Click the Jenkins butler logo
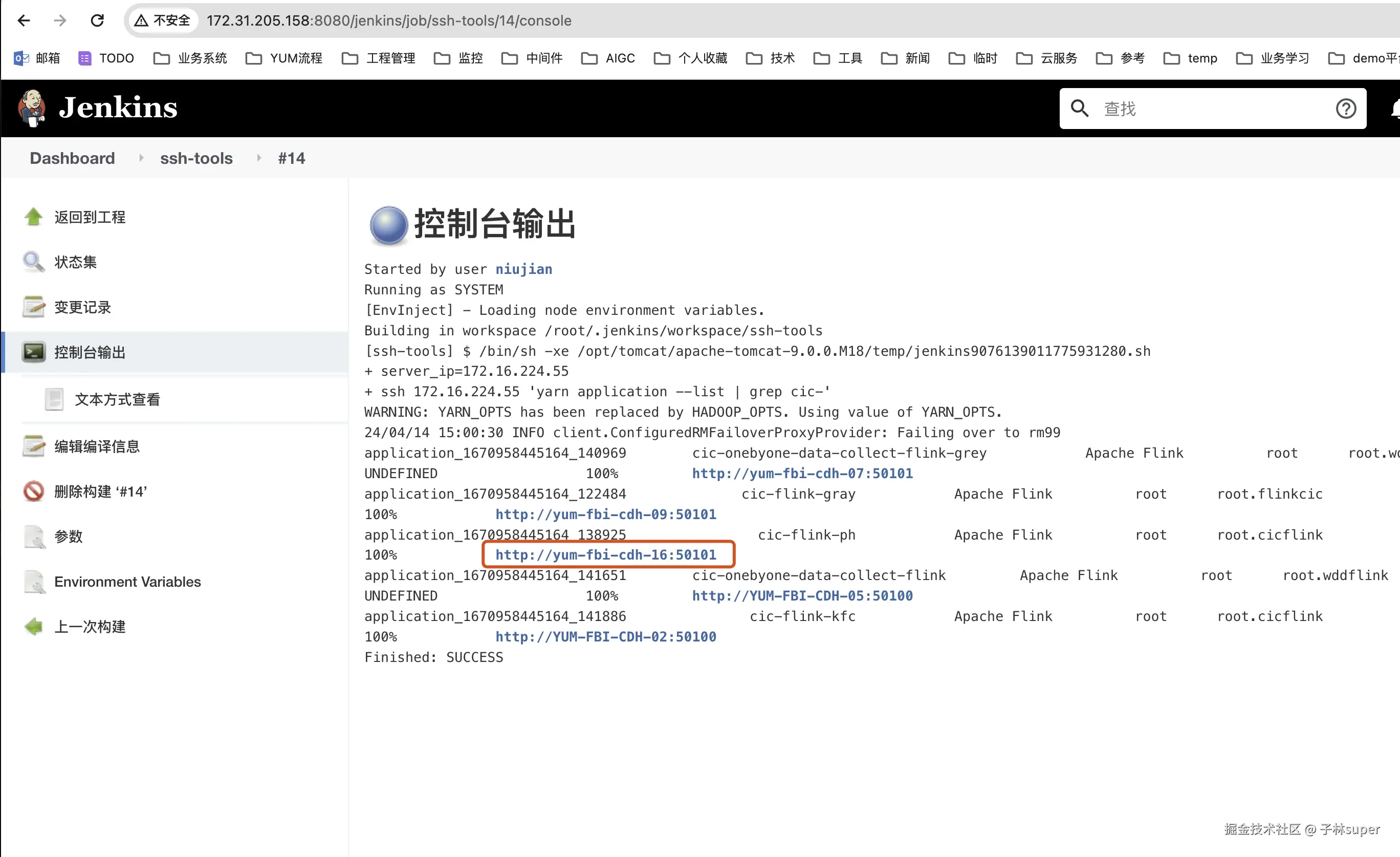 coord(32,108)
